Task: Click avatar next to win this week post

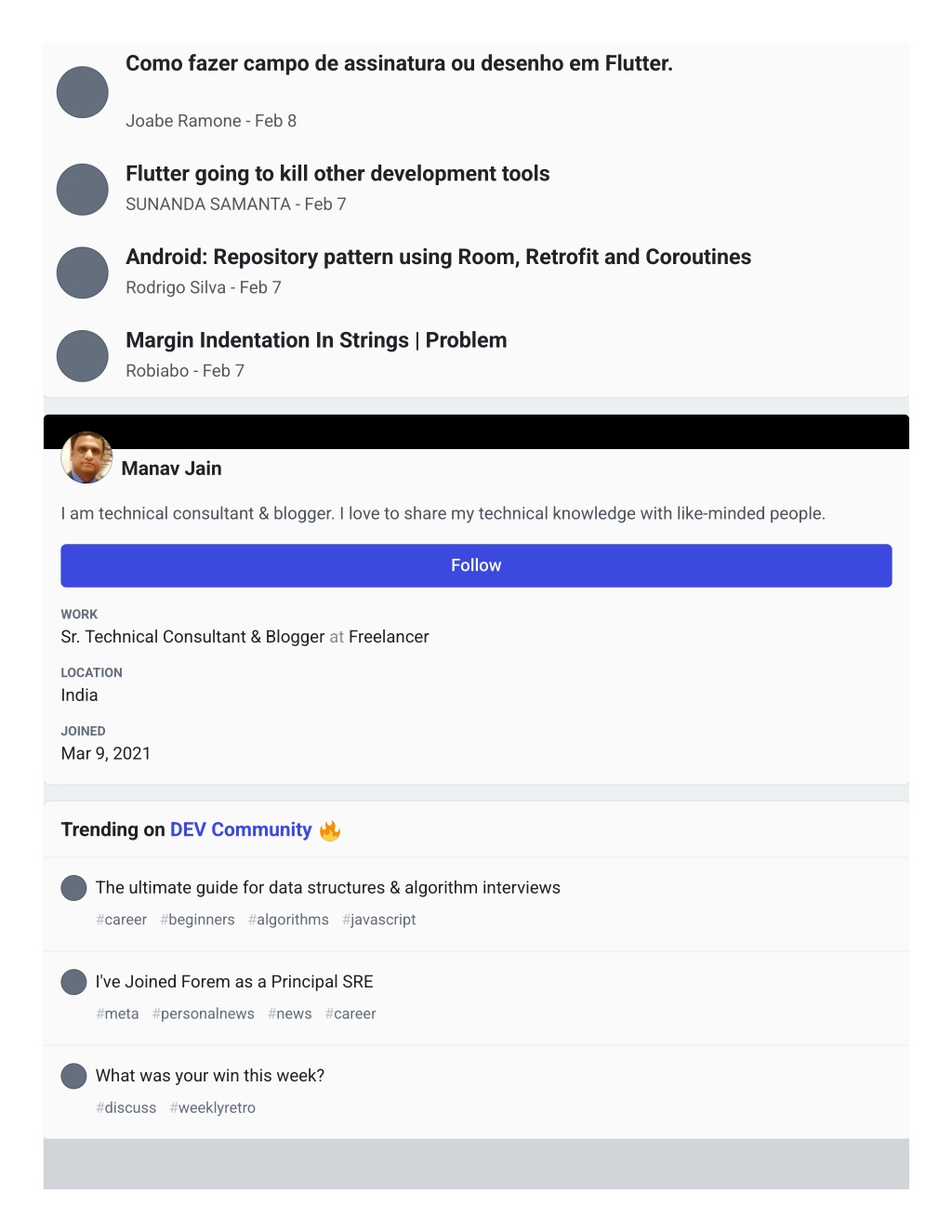Action: click(x=73, y=1076)
